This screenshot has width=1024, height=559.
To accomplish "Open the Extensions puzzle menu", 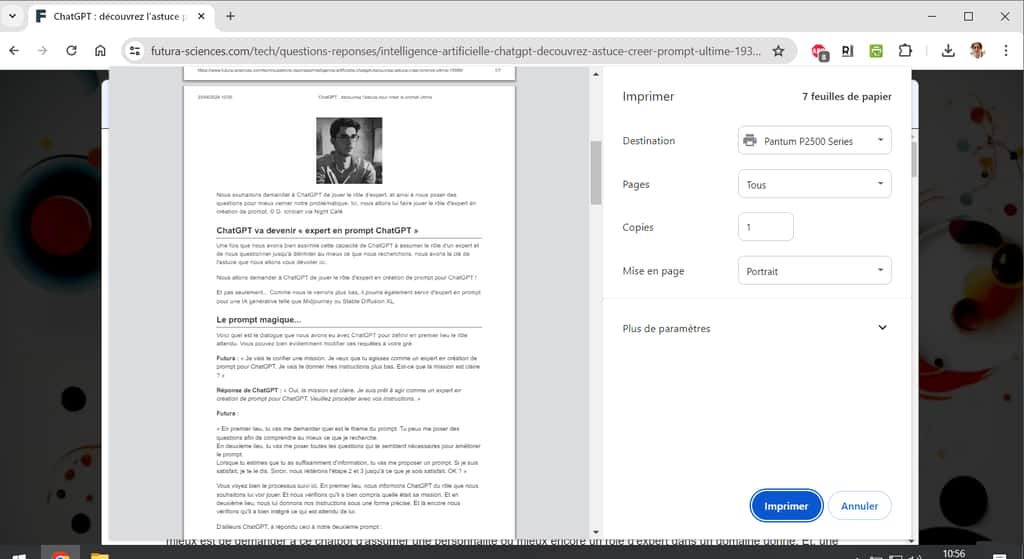I will point(905,51).
